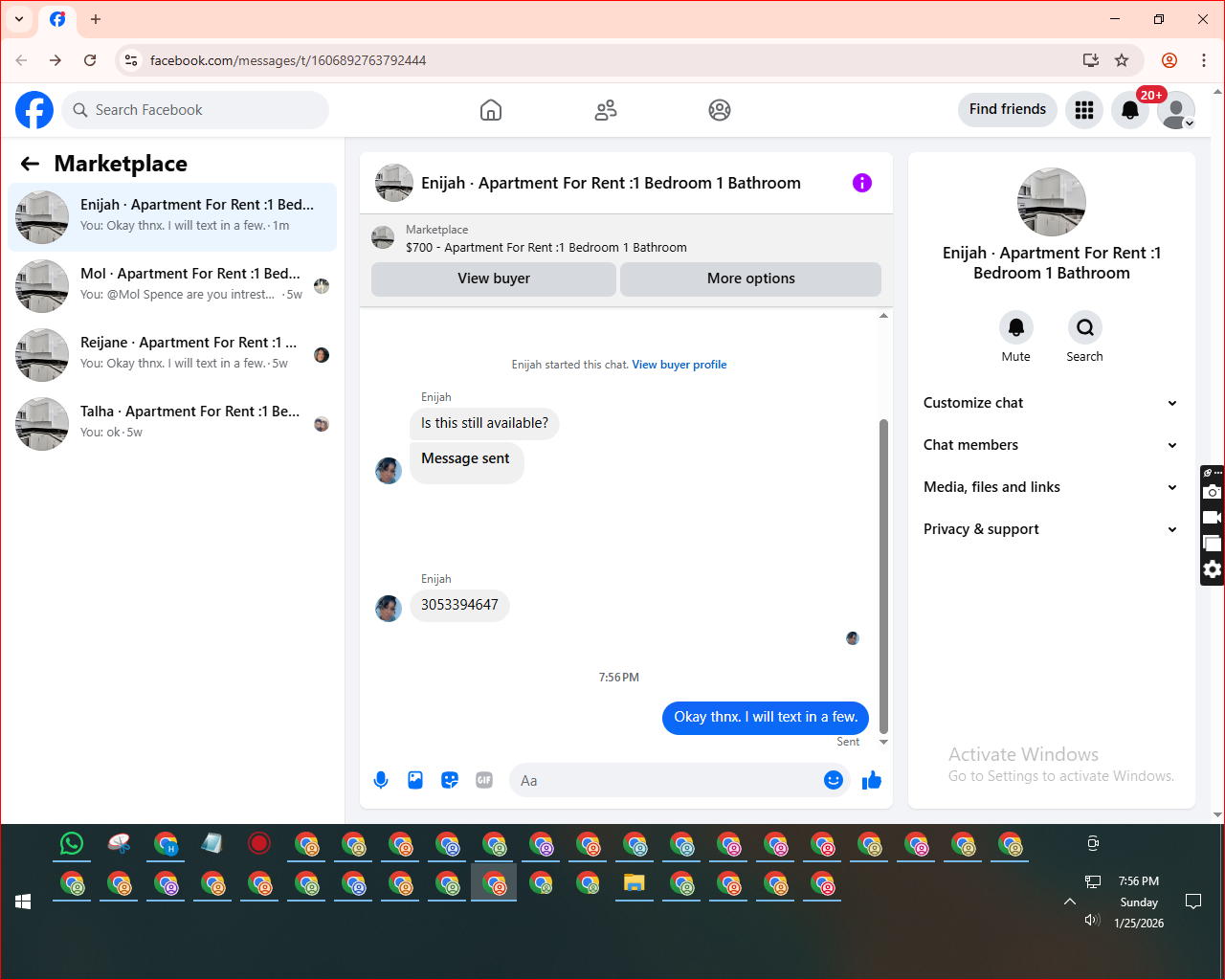Click the "3053394647" message bubble
Viewport: 1225px width, 980px height.
pos(459,605)
